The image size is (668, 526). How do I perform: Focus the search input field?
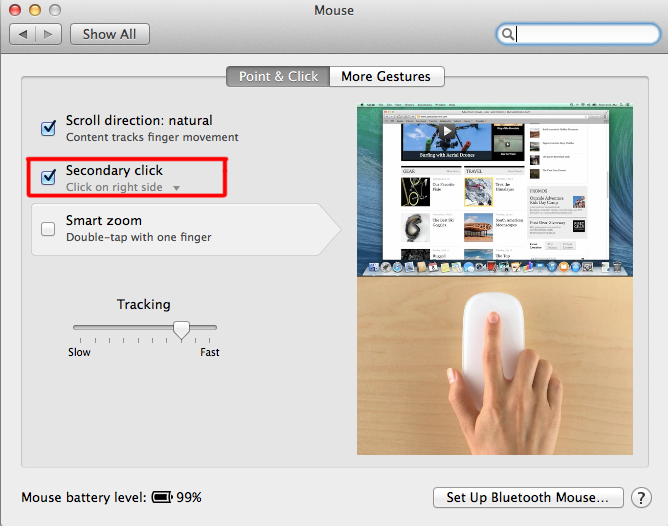click(578, 34)
